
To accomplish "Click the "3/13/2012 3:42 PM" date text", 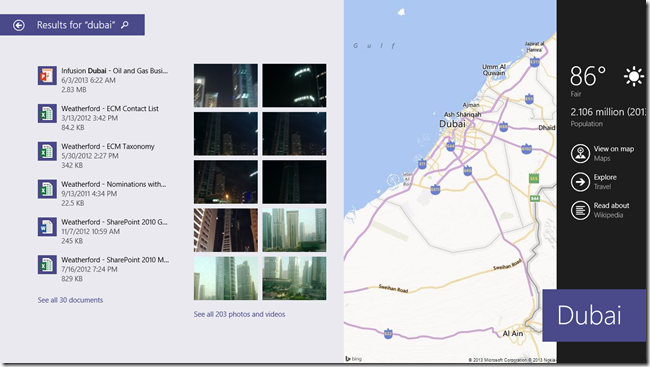I will 90,118.
